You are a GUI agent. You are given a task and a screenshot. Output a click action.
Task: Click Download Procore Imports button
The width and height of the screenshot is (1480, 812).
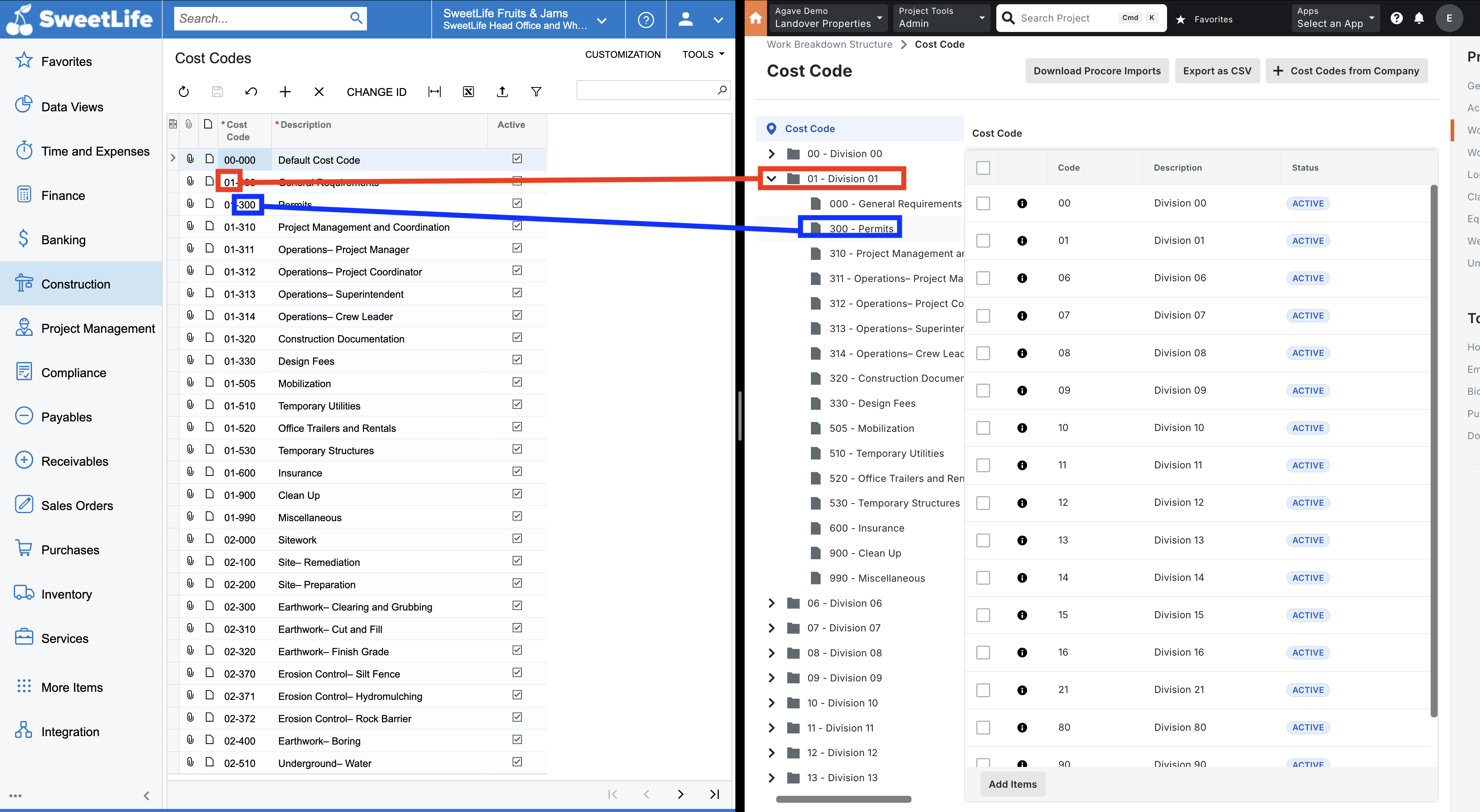pyautogui.click(x=1097, y=70)
